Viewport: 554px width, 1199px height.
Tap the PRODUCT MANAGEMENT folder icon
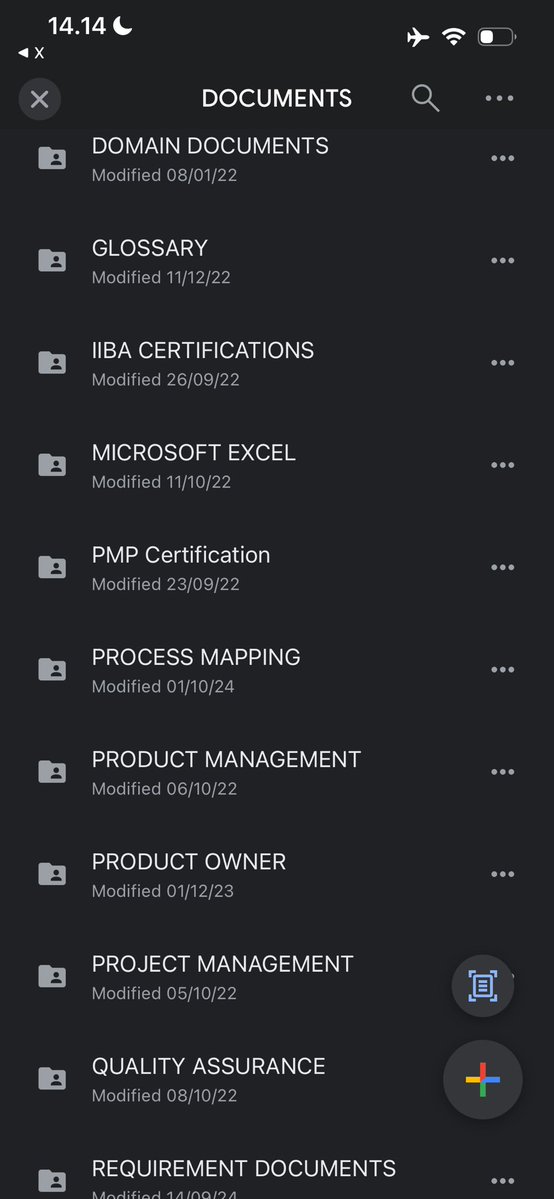(52, 772)
